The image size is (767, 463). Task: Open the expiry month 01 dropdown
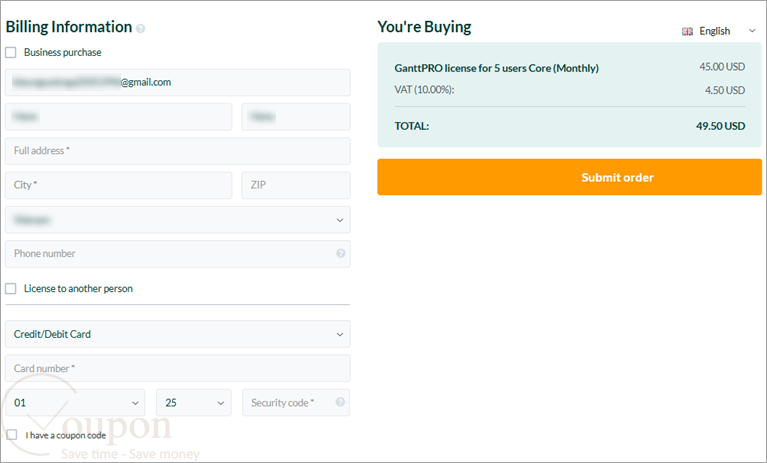(75, 402)
